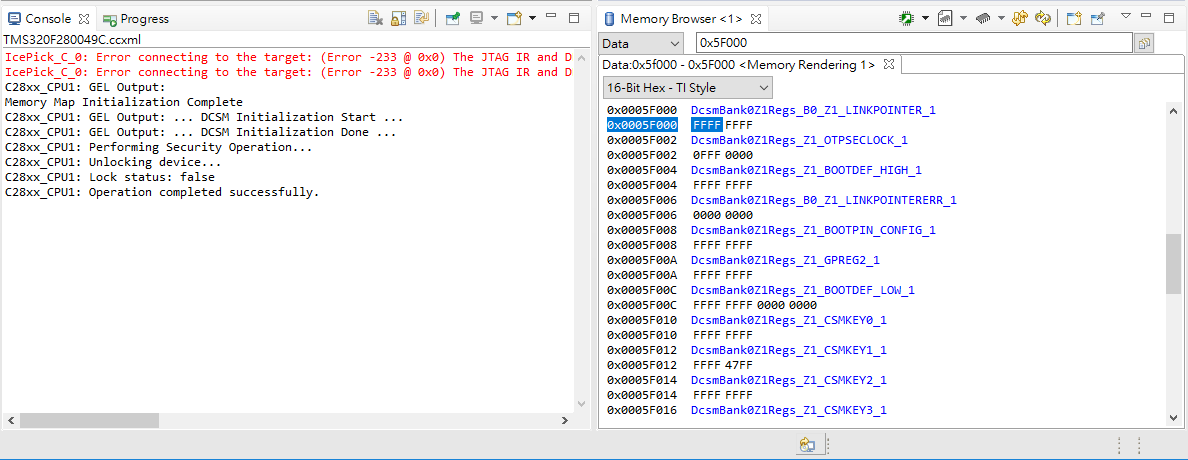Click DcsmBank0Z1Regs_B0_Z1_LINKPOINTERERR_1 label
The height and width of the screenshot is (460, 1188).
824,200
